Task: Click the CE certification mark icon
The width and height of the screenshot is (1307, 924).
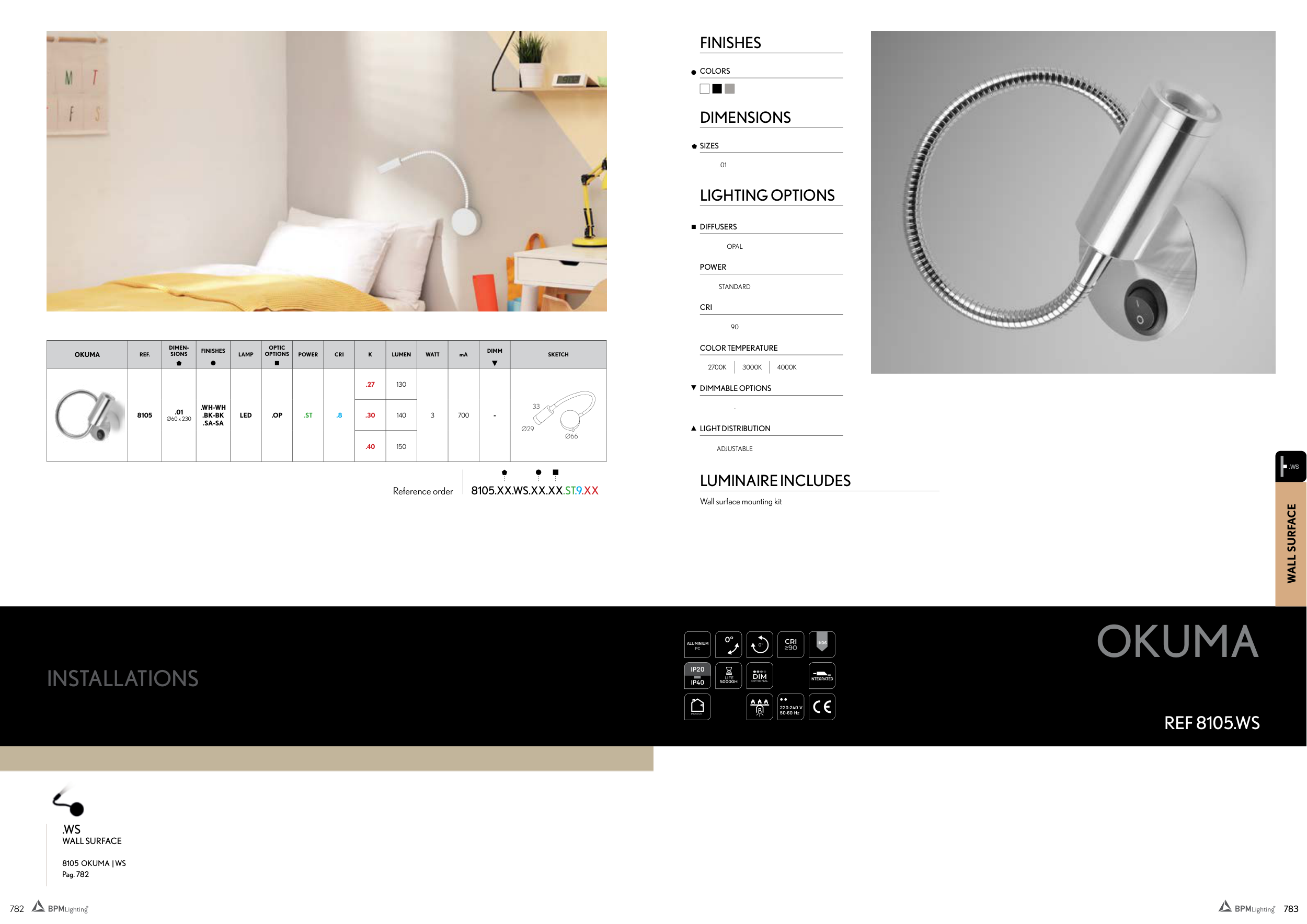Action: pyautogui.click(x=821, y=707)
